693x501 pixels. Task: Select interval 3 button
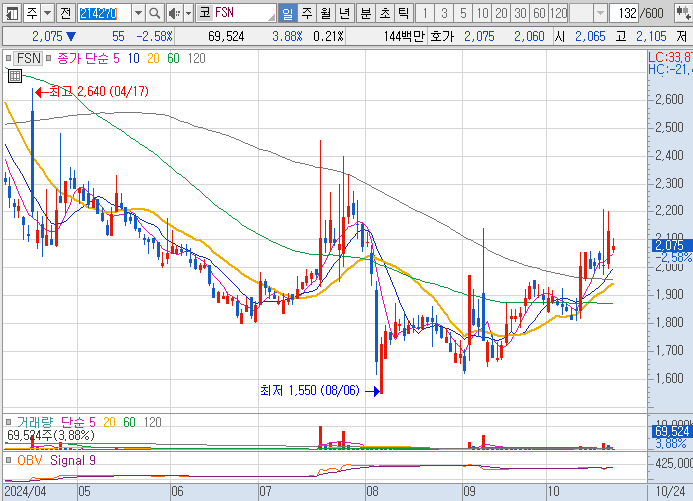[x=444, y=13]
